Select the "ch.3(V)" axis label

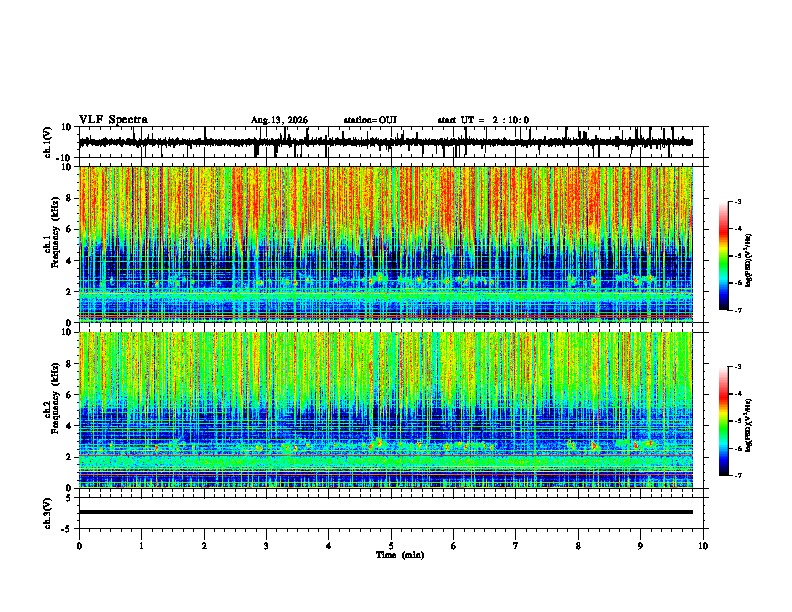[x=48, y=513]
